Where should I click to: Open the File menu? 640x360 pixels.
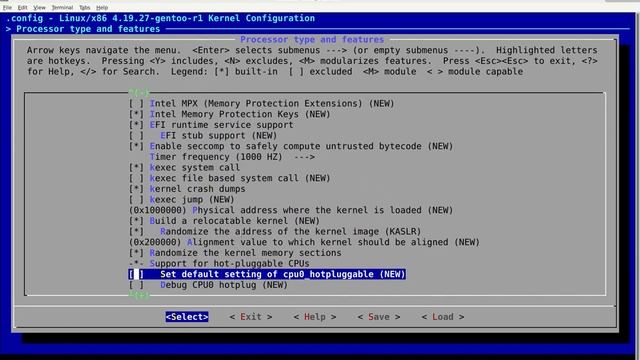(x=7, y=7)
